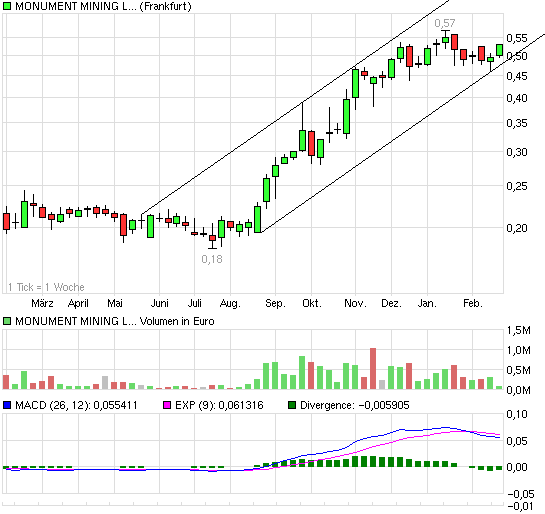Image resolution: width=545 pixels, height=514 pixels.
Task: Click the '1 Tick = 1 Woche' note
Action: pos(46,287)
